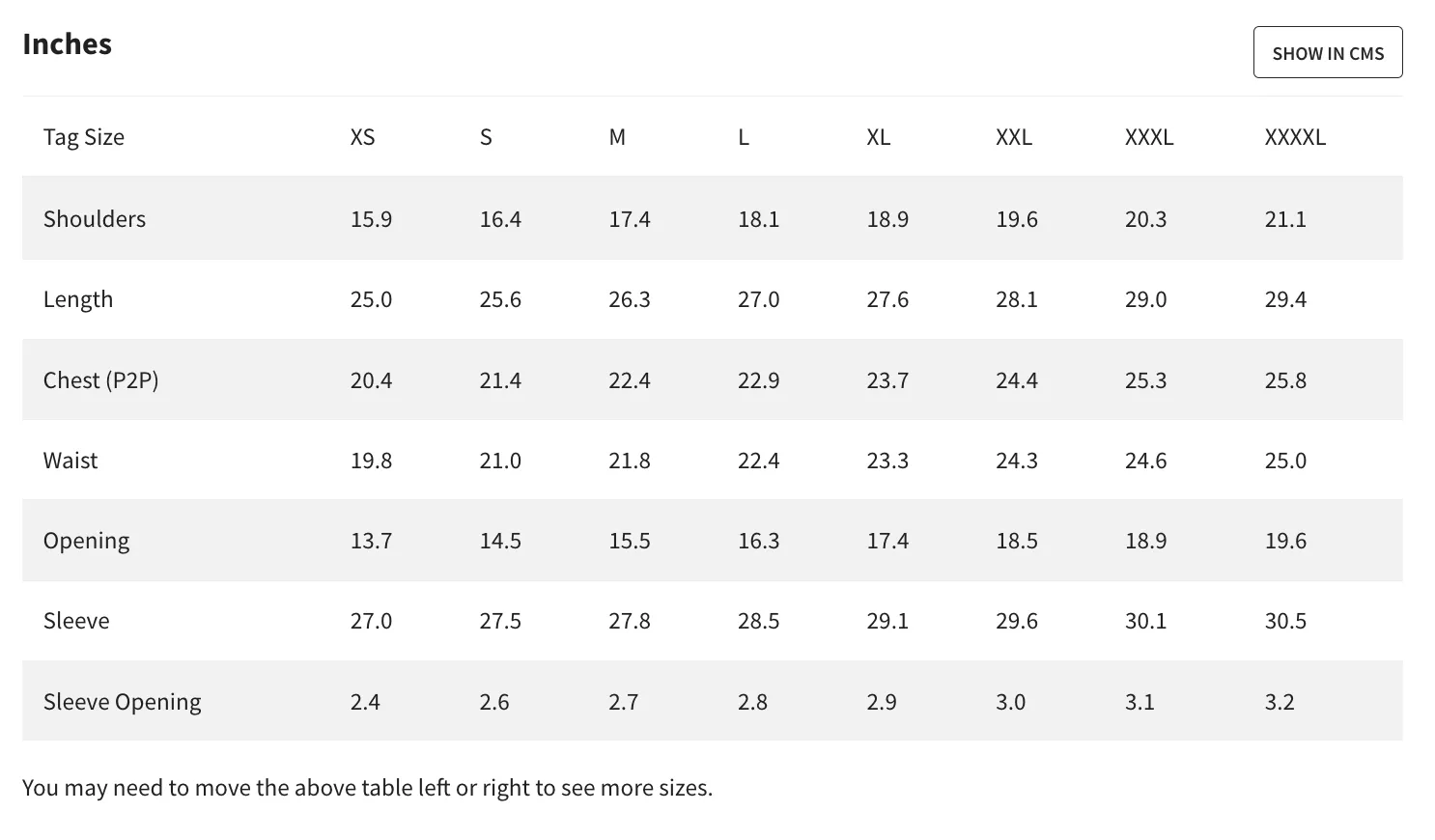Select the Waist row label
Image resolution: width=1435 pixels, height=840 pixels.
coord(70,461)
